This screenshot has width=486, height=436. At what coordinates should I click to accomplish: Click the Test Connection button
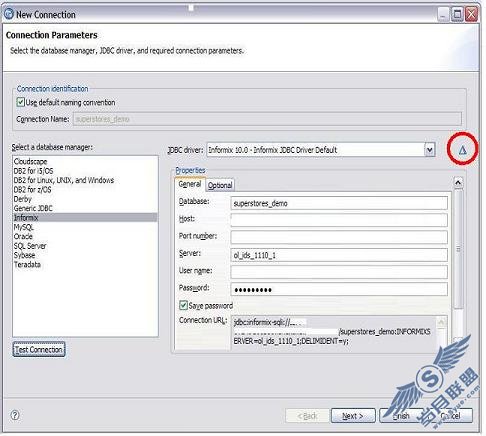tap(39, 349)
